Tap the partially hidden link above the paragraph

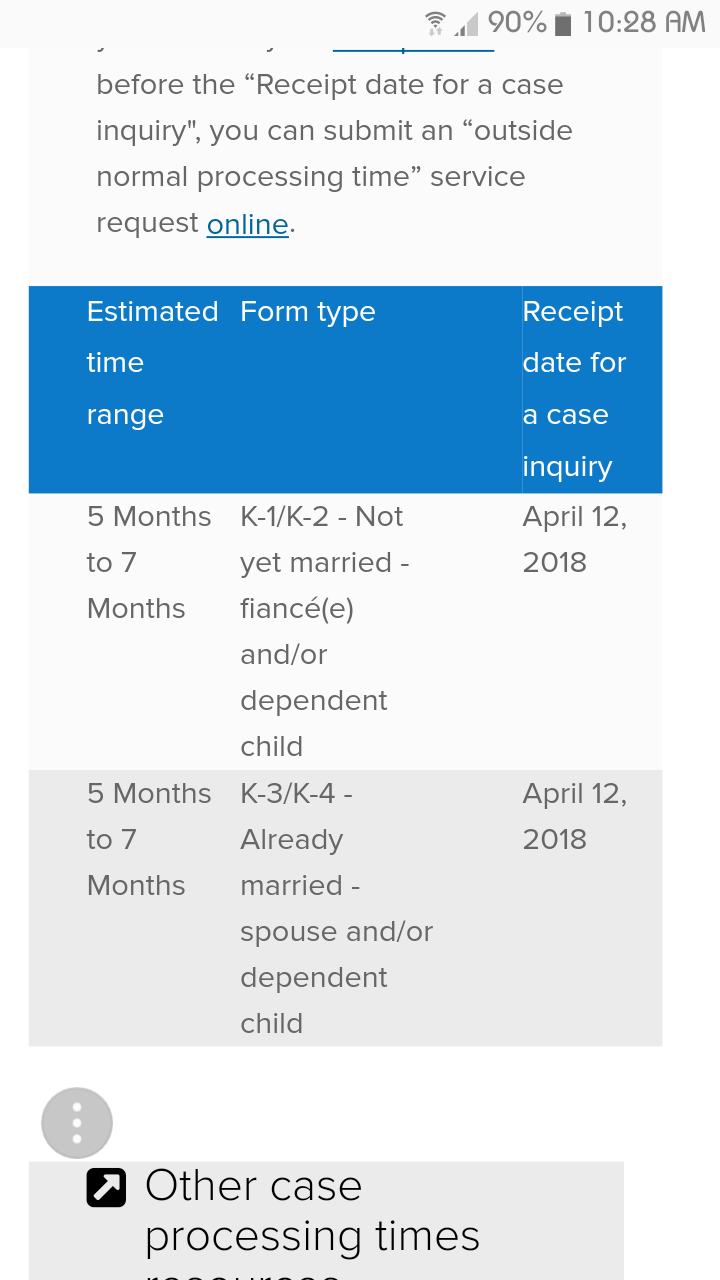pos(413,49)
